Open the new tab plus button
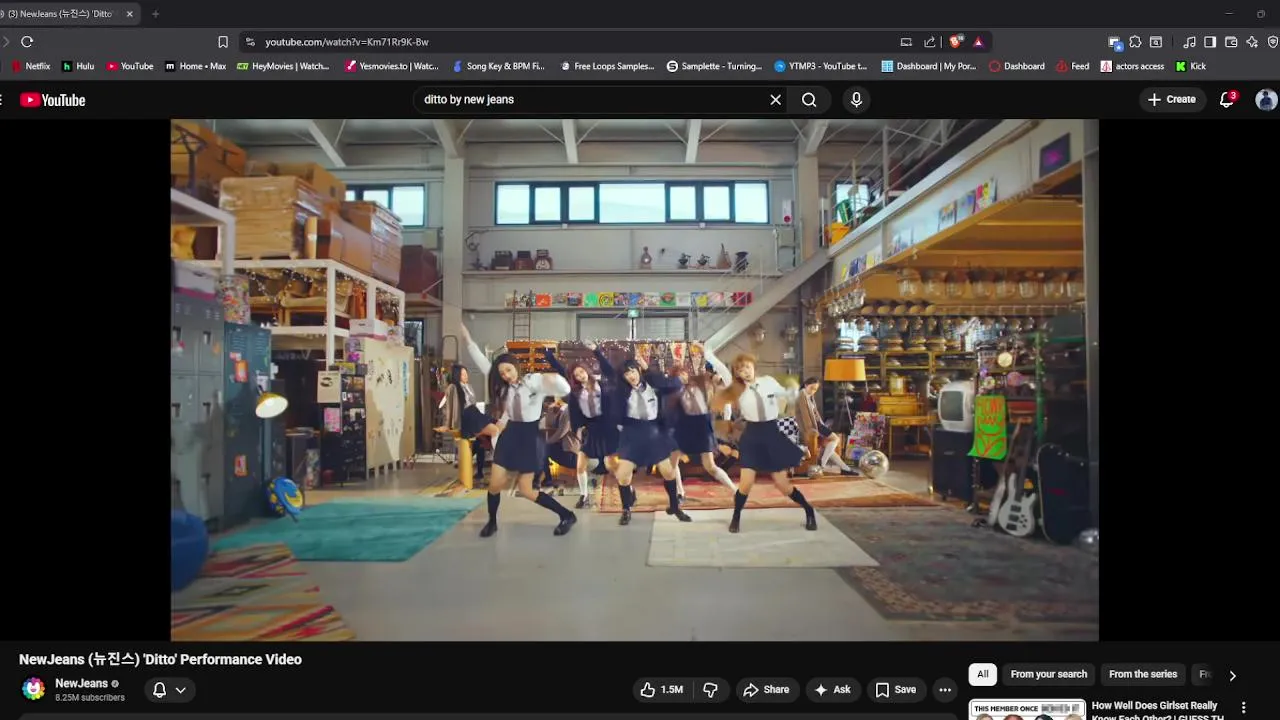Viewport: 1280px width, 720px height. [x=155, y=14]
